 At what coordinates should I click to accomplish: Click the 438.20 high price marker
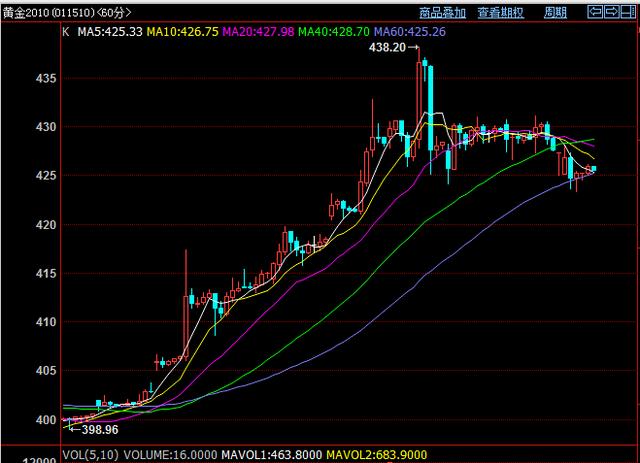pos(387,47)
